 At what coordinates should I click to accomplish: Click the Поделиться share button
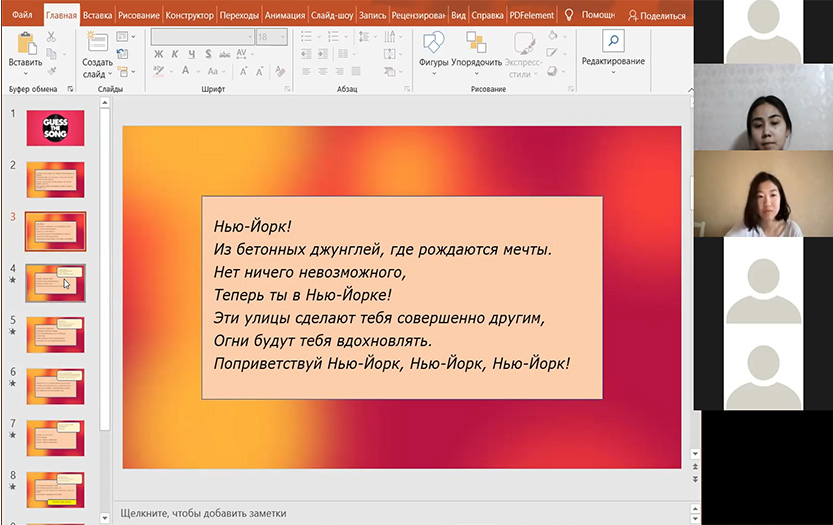657,15
